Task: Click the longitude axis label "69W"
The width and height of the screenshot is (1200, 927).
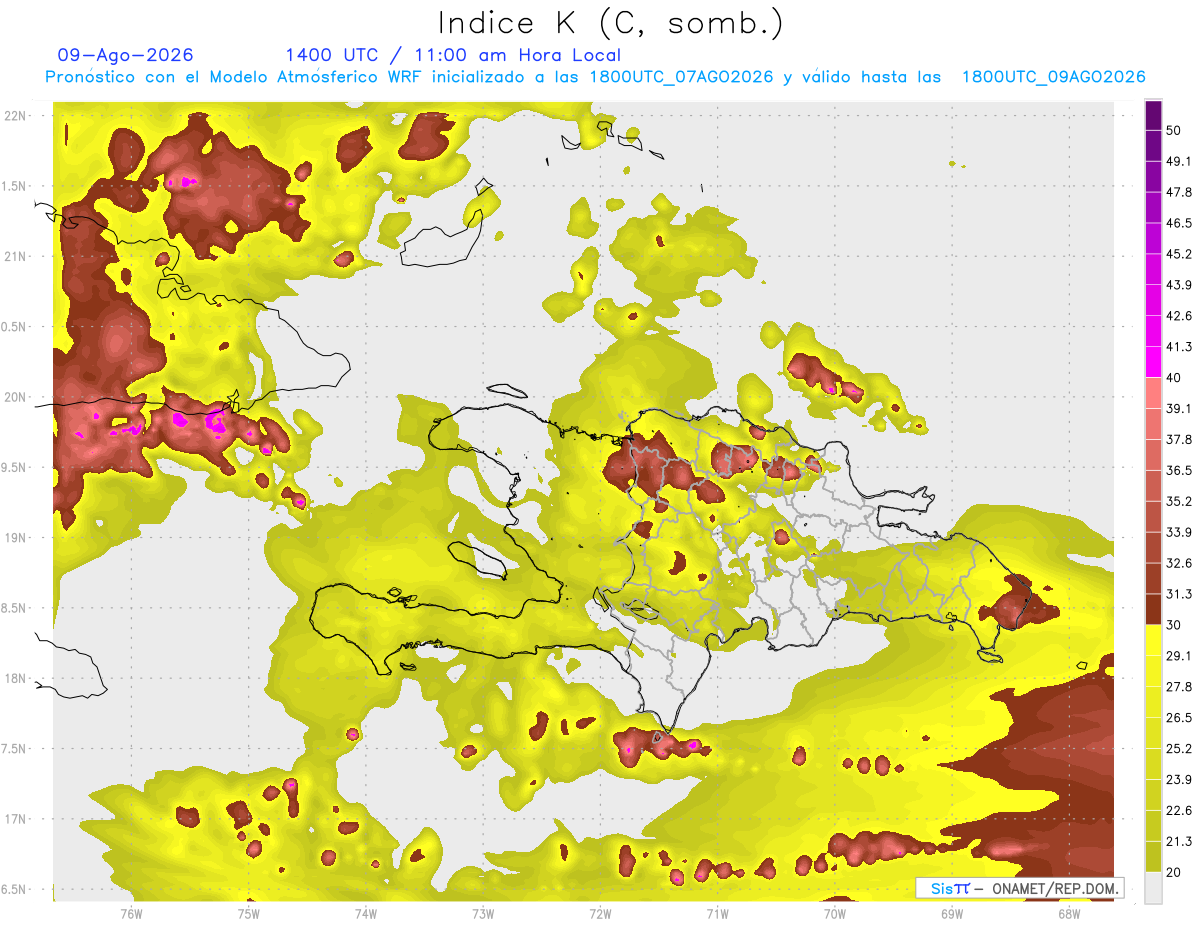Action: [952, 913]
